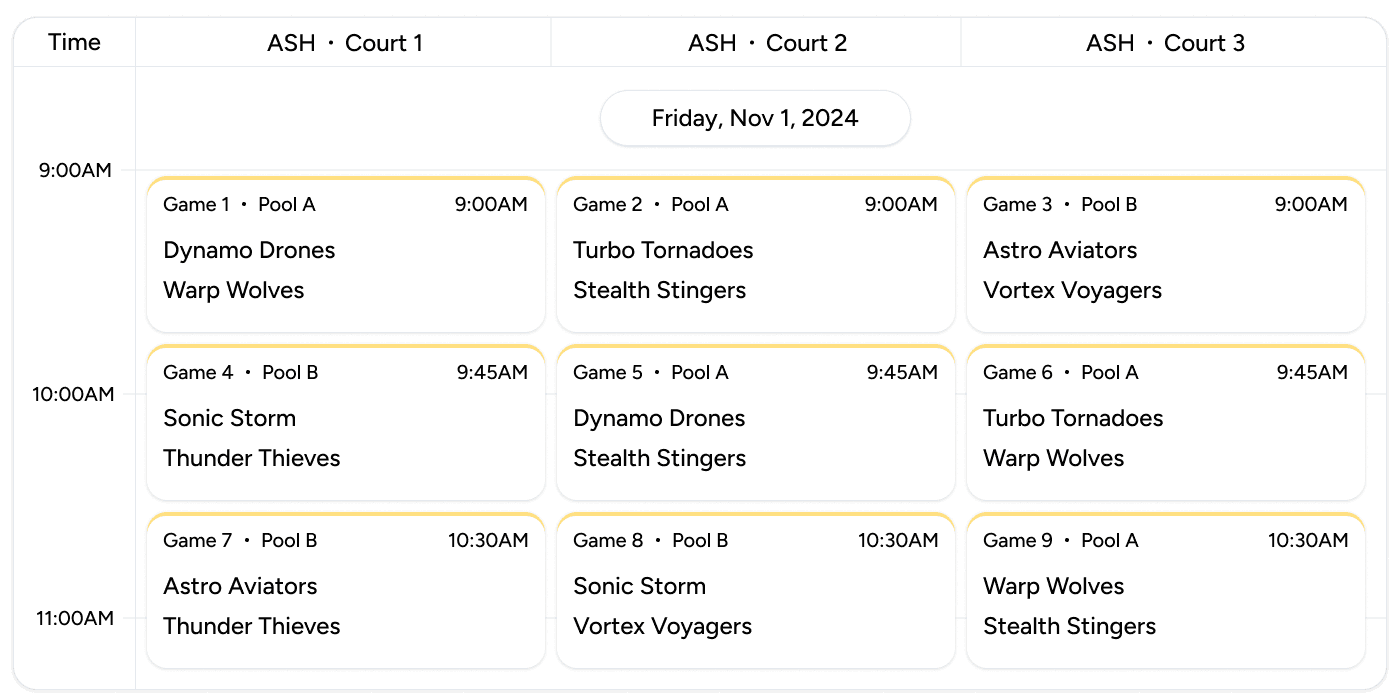Open the Game 5 Dynamo Drones matchup
The image size is (1400, 700).
pyautogui.click(x=755, y=421)
